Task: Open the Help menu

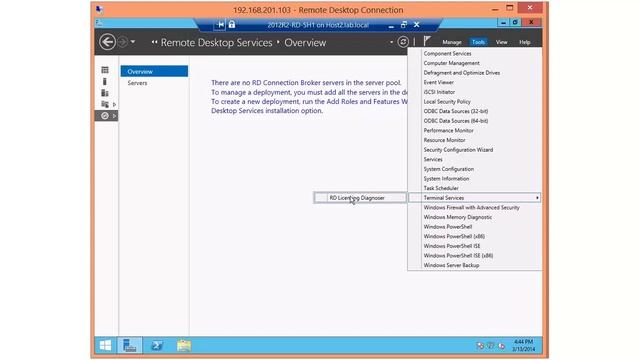Action: coord(524,42)
